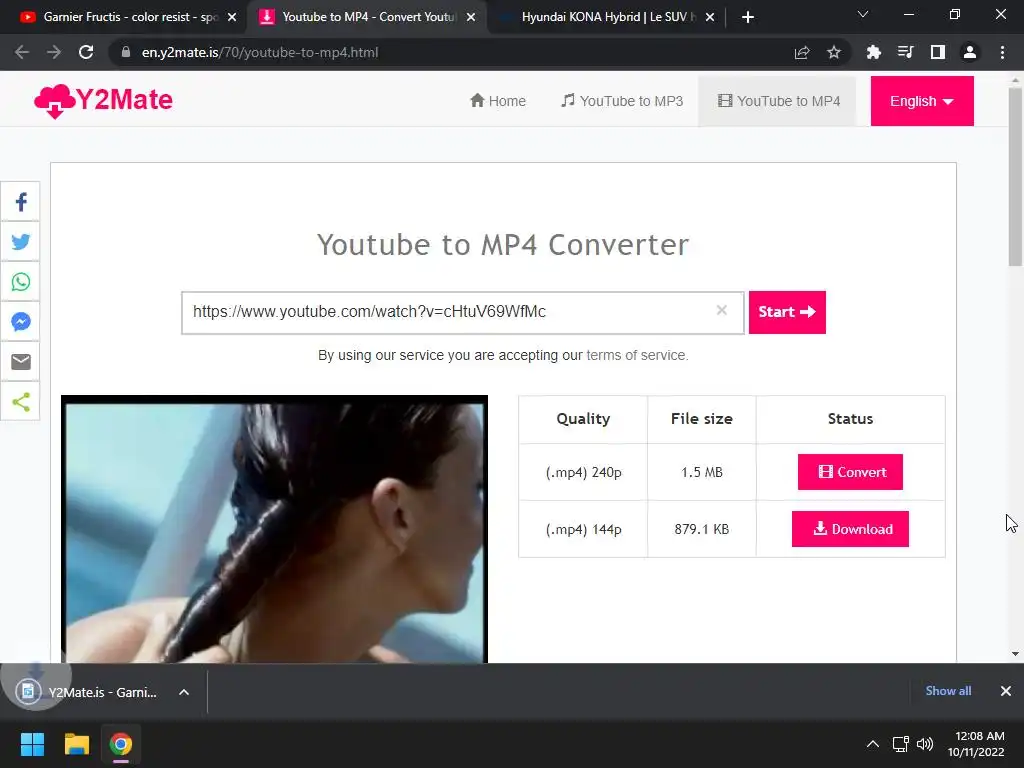Share page on Twitter via sidebar icon

click(x=20, y=242)
